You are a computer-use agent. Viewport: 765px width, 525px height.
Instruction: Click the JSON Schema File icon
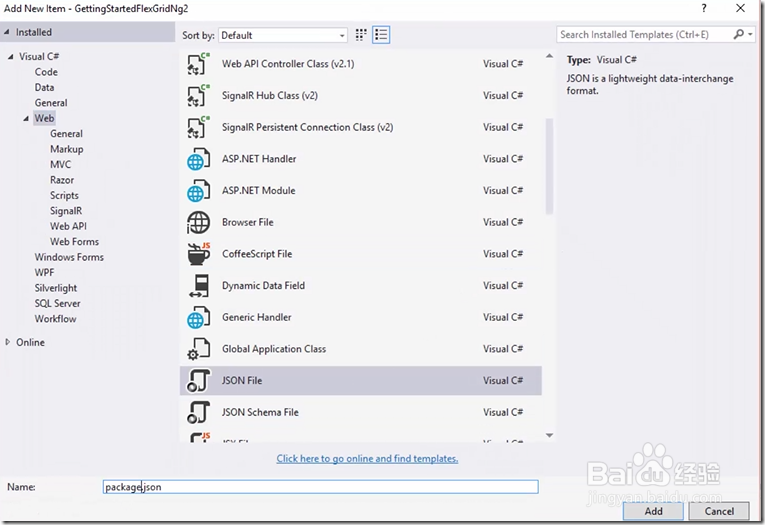click(x=199, y=412)
